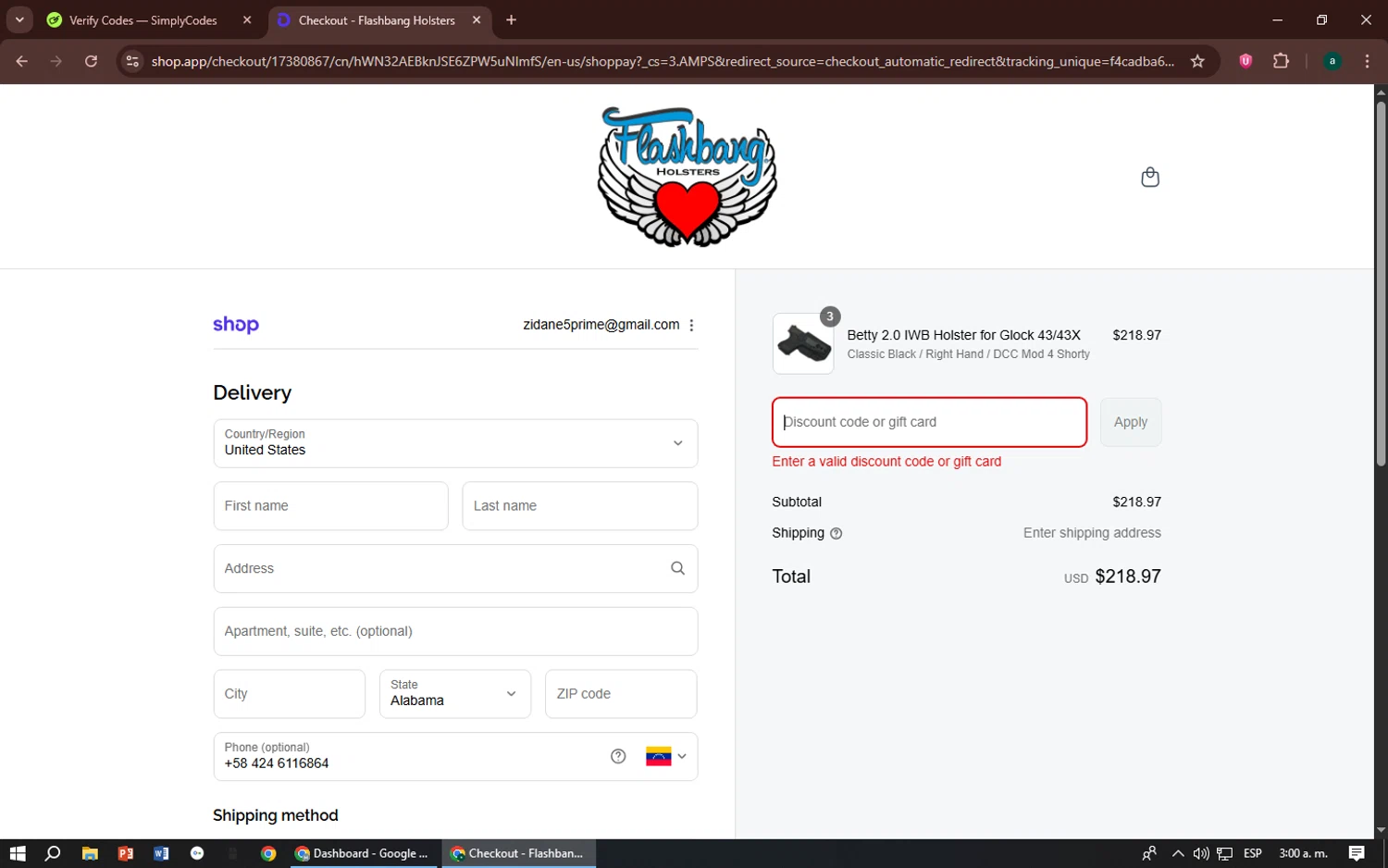Click the Shipping method heading
Screen dimensions: 1388x868
click(276, 815)
